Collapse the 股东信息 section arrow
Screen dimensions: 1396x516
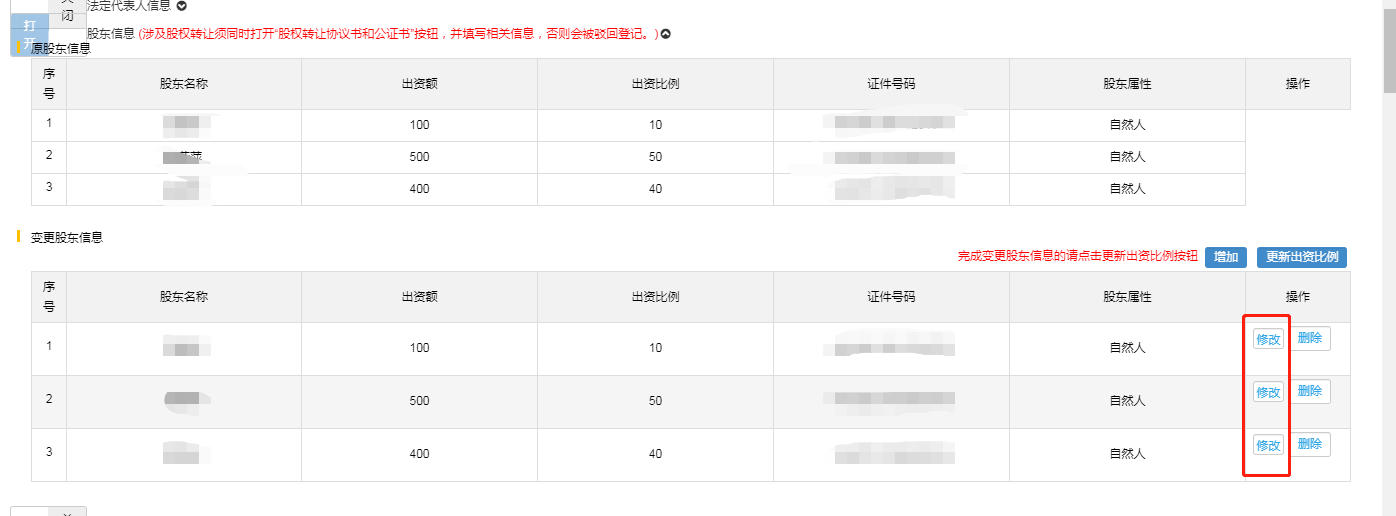[x=666, y=34]
